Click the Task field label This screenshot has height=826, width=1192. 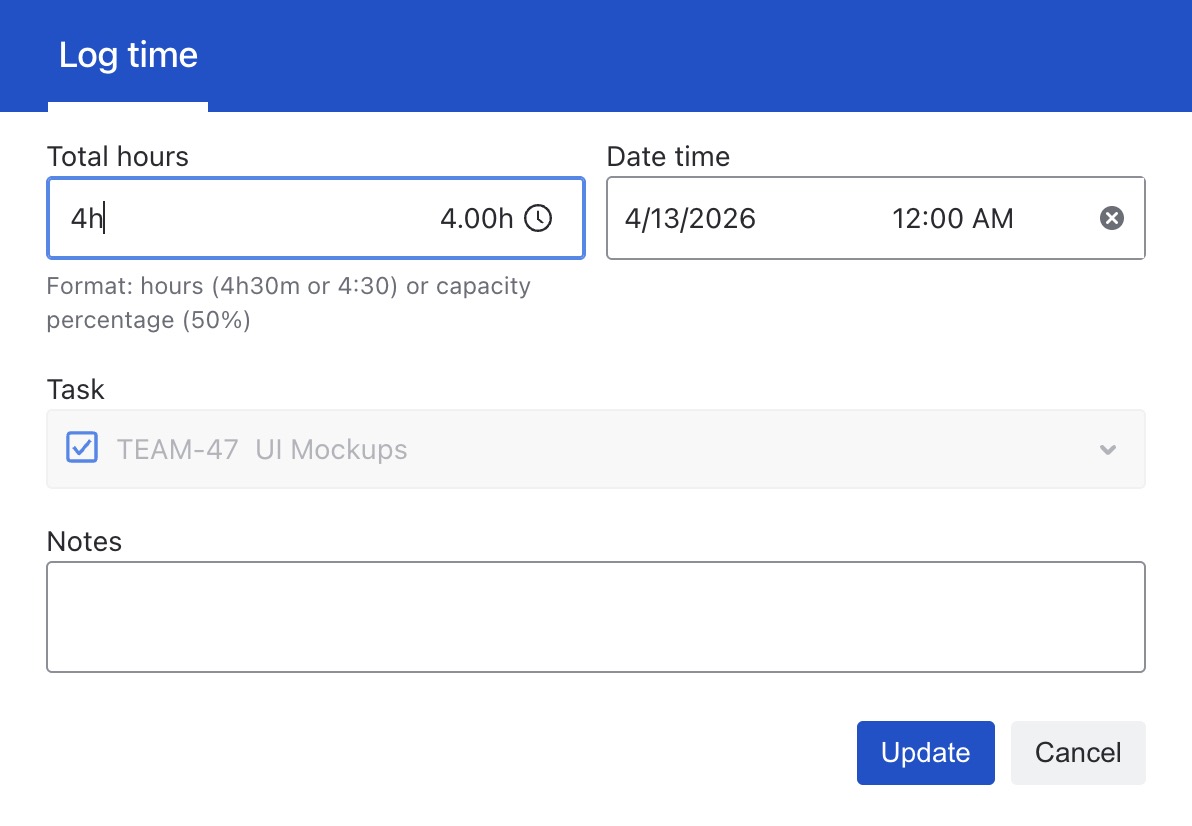click(75, 388)
